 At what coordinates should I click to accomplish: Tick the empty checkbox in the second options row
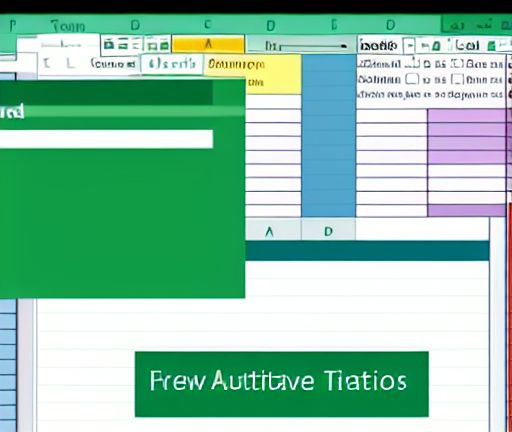click(412, 79)
